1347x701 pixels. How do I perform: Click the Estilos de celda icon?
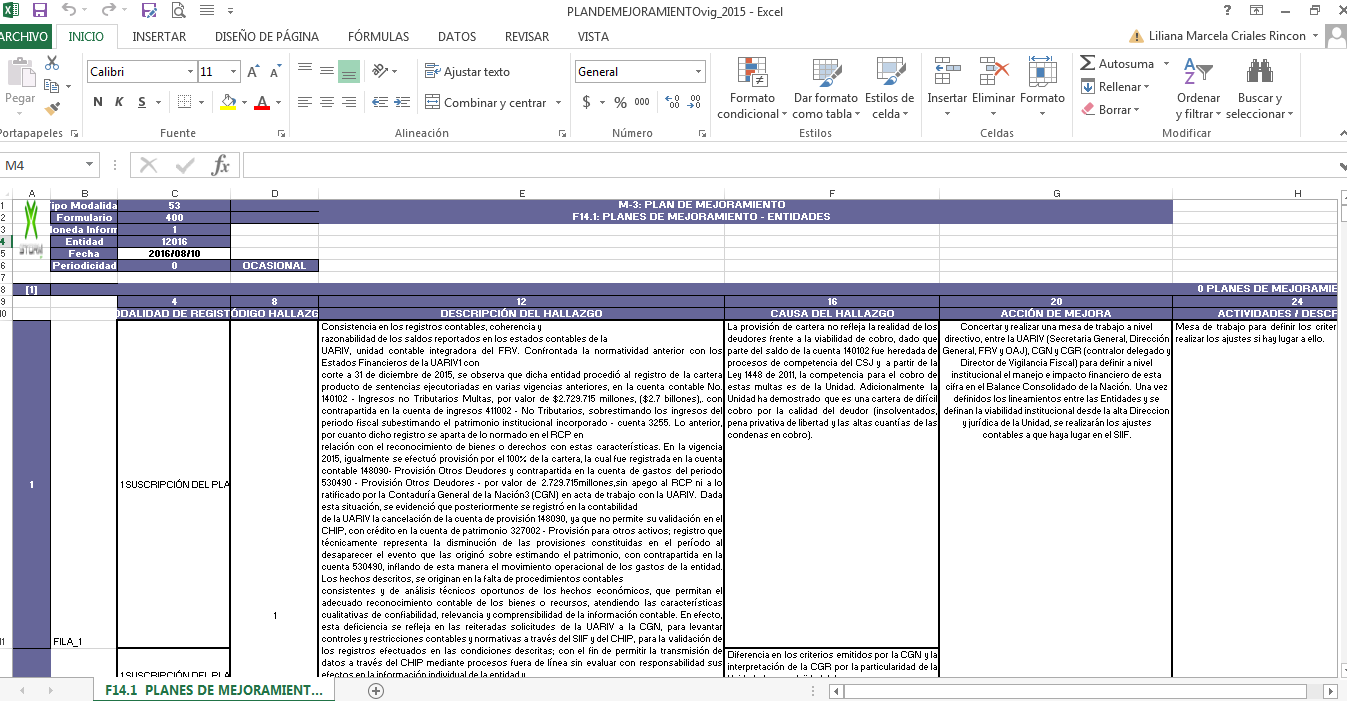[889, 72]
